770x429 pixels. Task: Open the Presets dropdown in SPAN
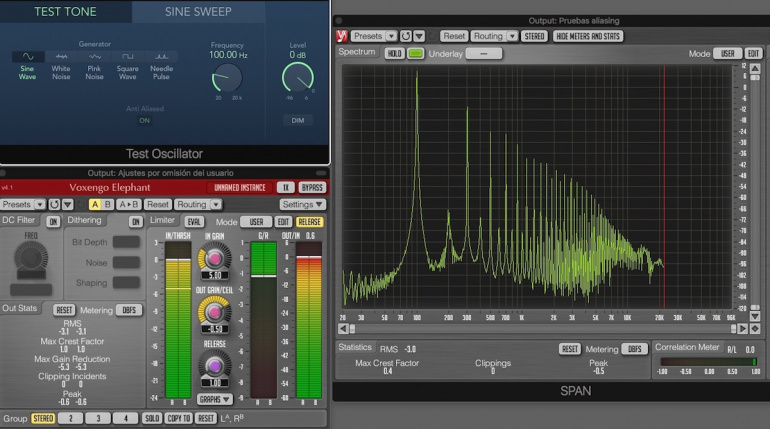pos(373,36)
